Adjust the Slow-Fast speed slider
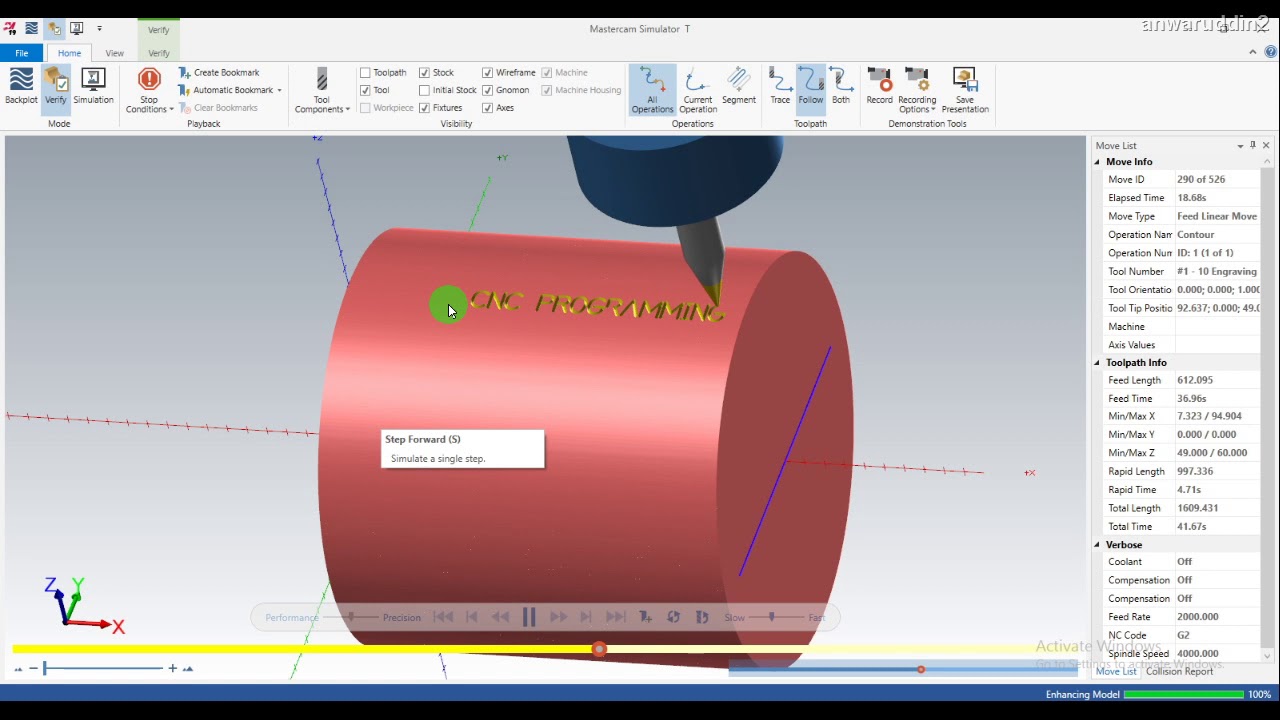 (x=771, y=617)
